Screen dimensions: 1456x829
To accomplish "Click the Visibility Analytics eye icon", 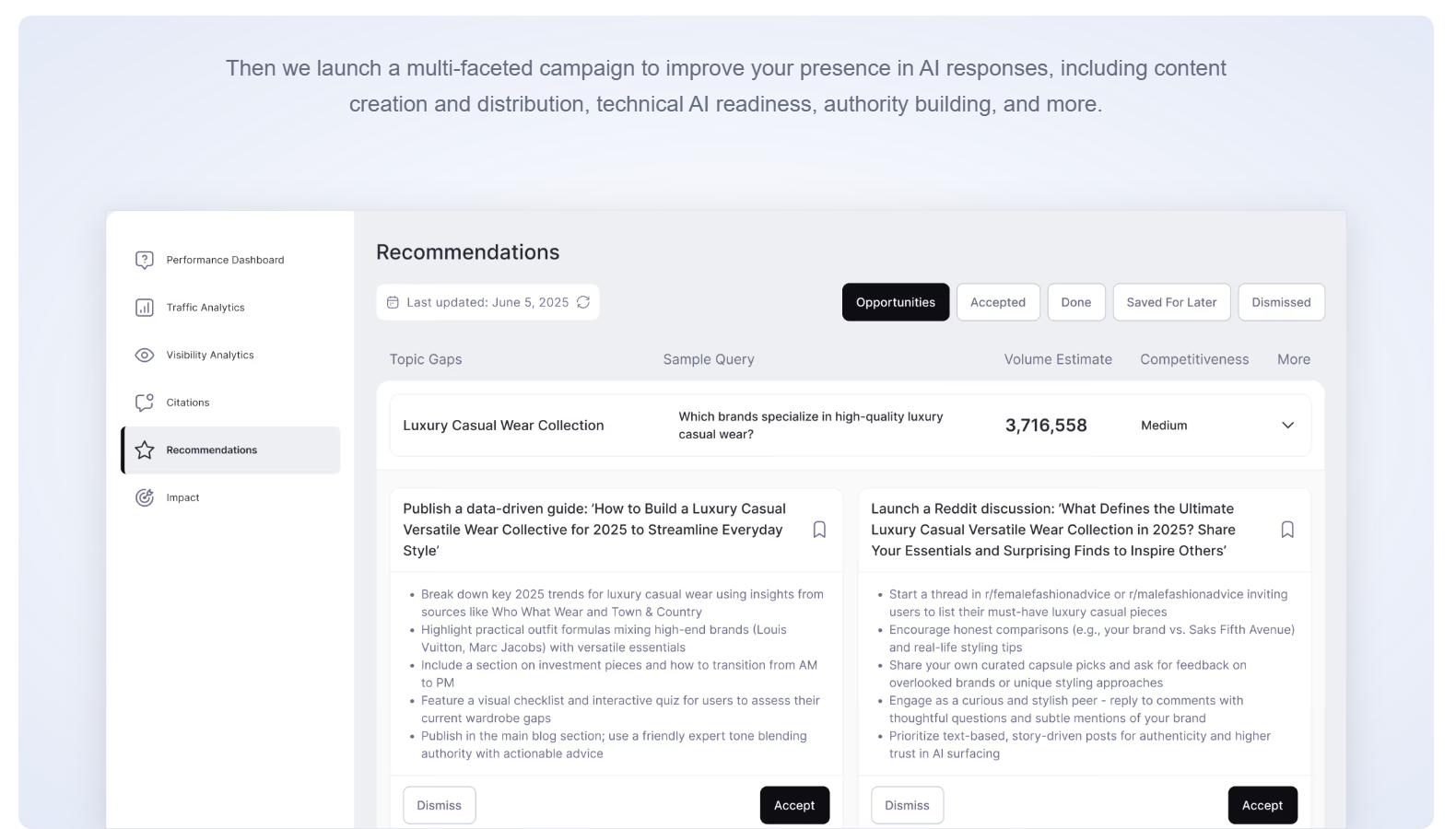I will click(x=145, y=356).
